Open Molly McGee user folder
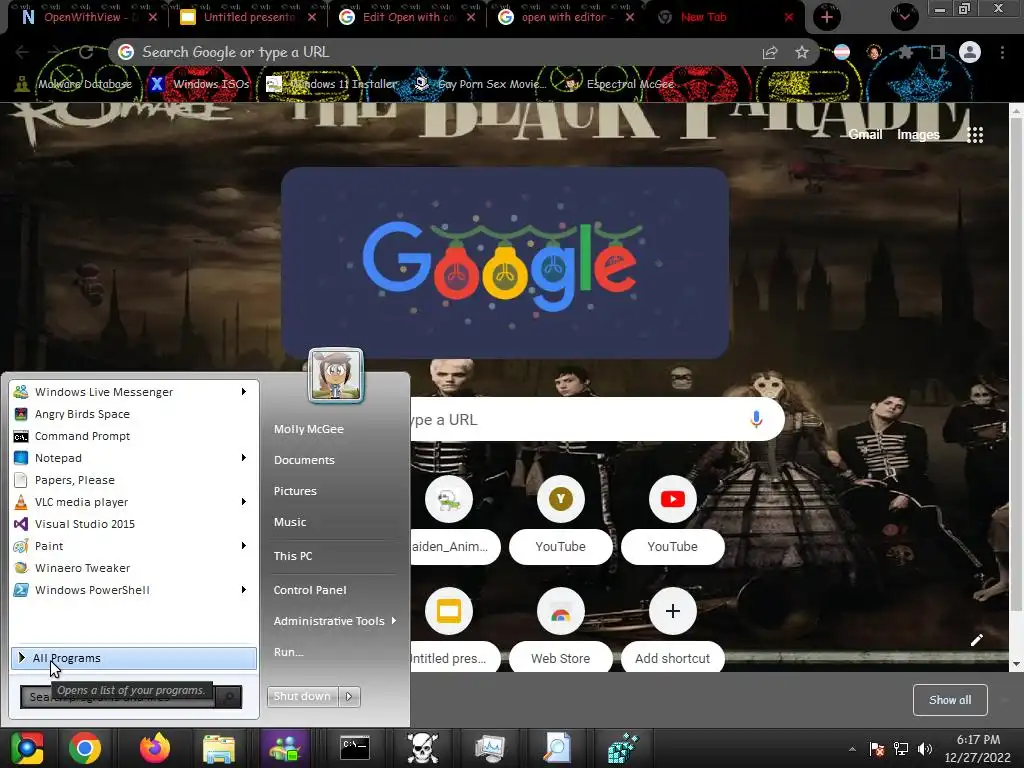This screenshot has height=768, width=1024. pos(309,429)
